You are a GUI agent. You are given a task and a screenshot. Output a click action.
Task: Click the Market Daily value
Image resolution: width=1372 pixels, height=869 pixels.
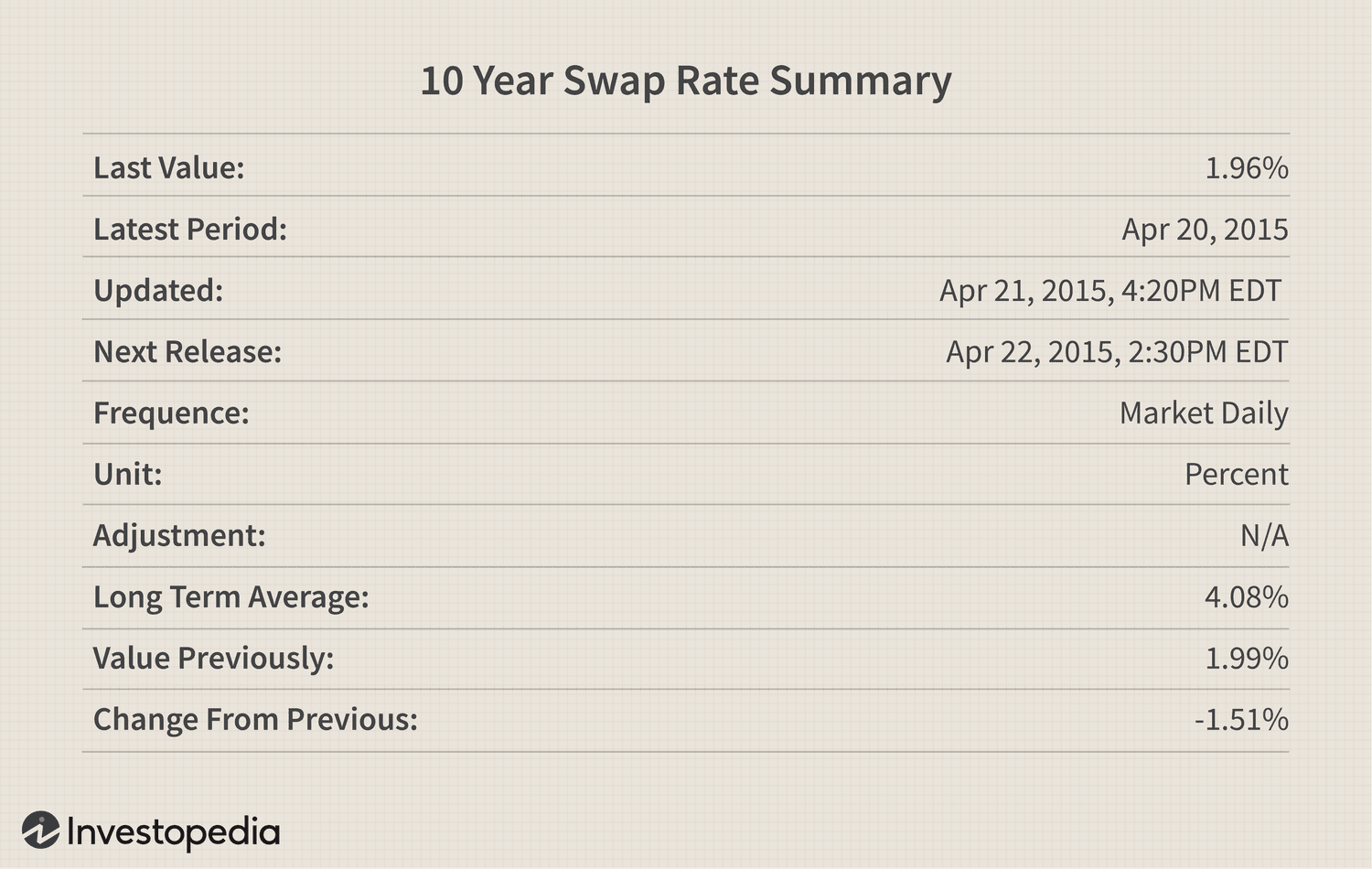1204,413
